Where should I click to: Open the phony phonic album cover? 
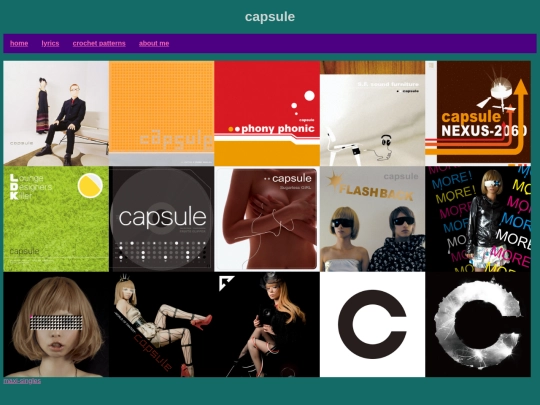(x=267, y=113)
